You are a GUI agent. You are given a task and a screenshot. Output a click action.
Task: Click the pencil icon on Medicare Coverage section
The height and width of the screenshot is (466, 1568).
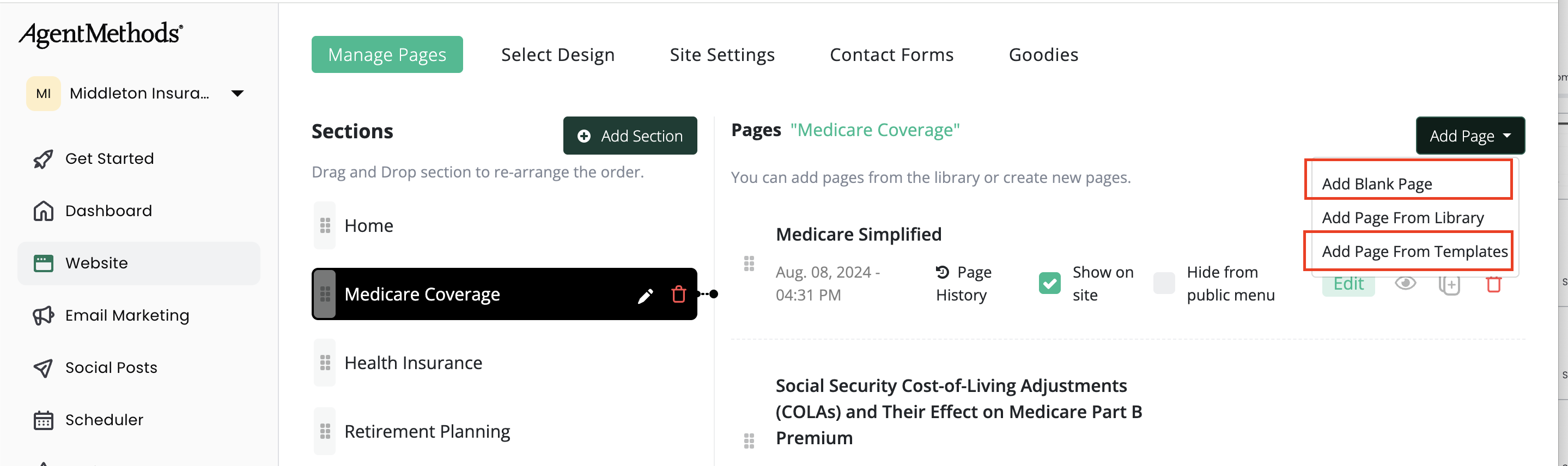pyautogui.click(x=645, y=295)
